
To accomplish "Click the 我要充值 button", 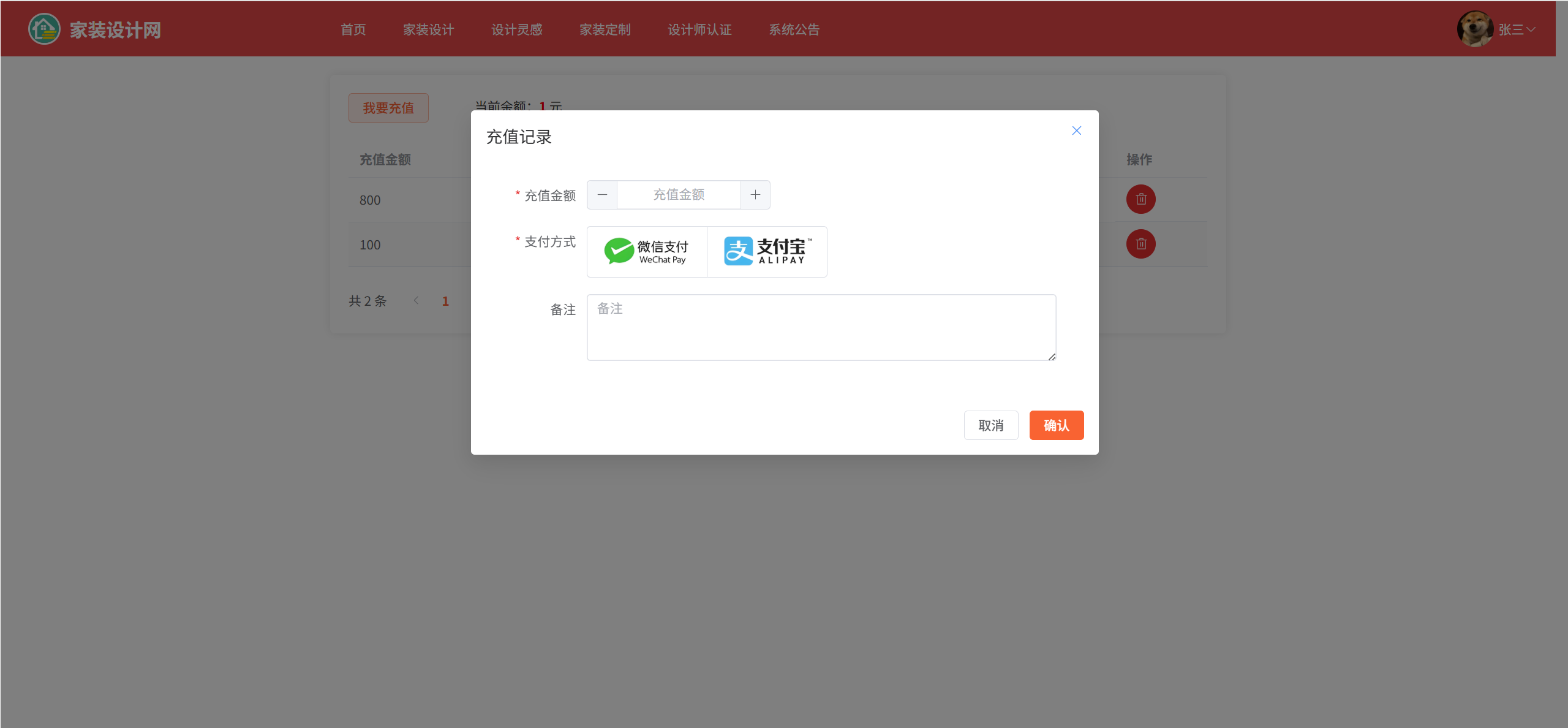I will pyautogui.click(x=388, y=108).
